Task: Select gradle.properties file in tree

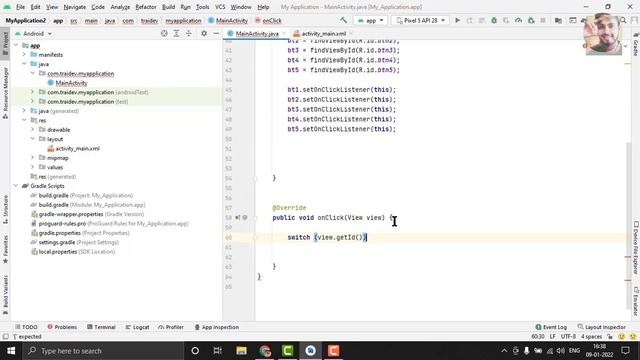Action: click(84, 233)
